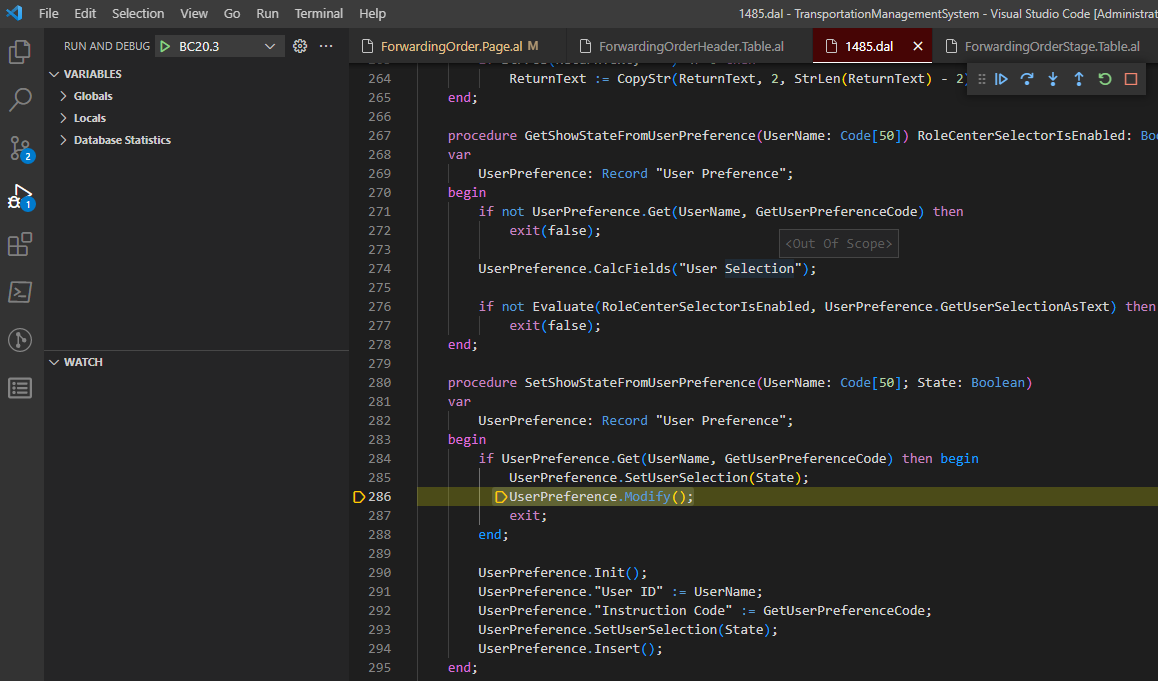1158x681 pixels.
Task: Click UserPreference.Init() on line 290
Action: tap(562, 572)
